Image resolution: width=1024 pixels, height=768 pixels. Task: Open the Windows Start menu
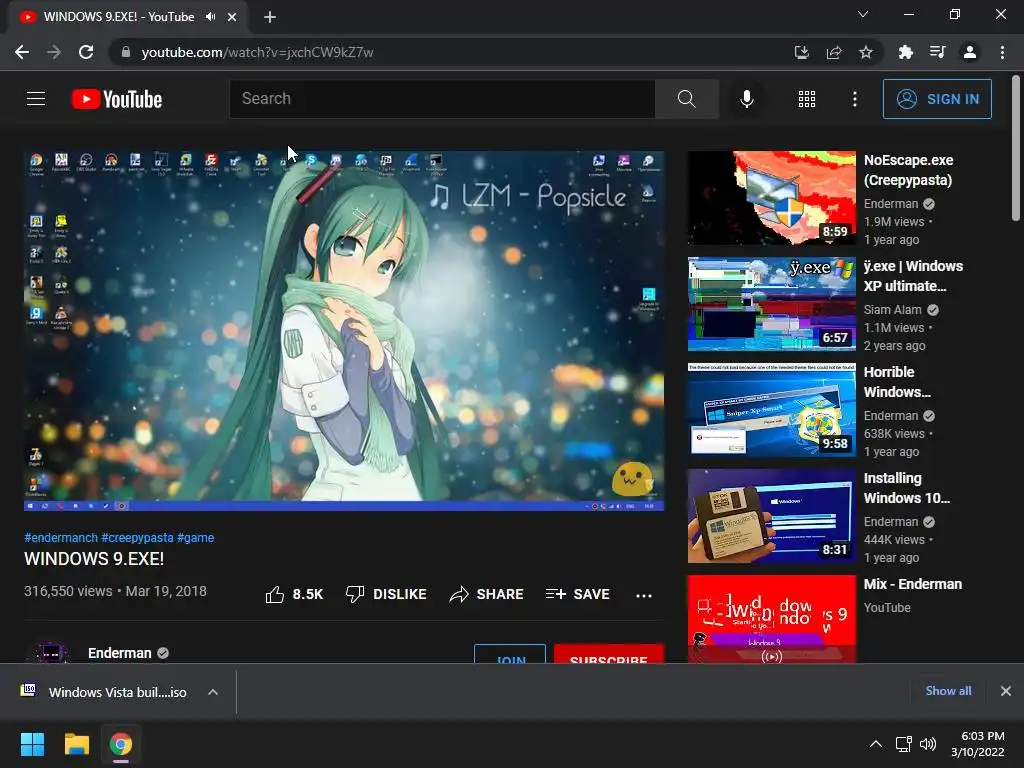32,744
